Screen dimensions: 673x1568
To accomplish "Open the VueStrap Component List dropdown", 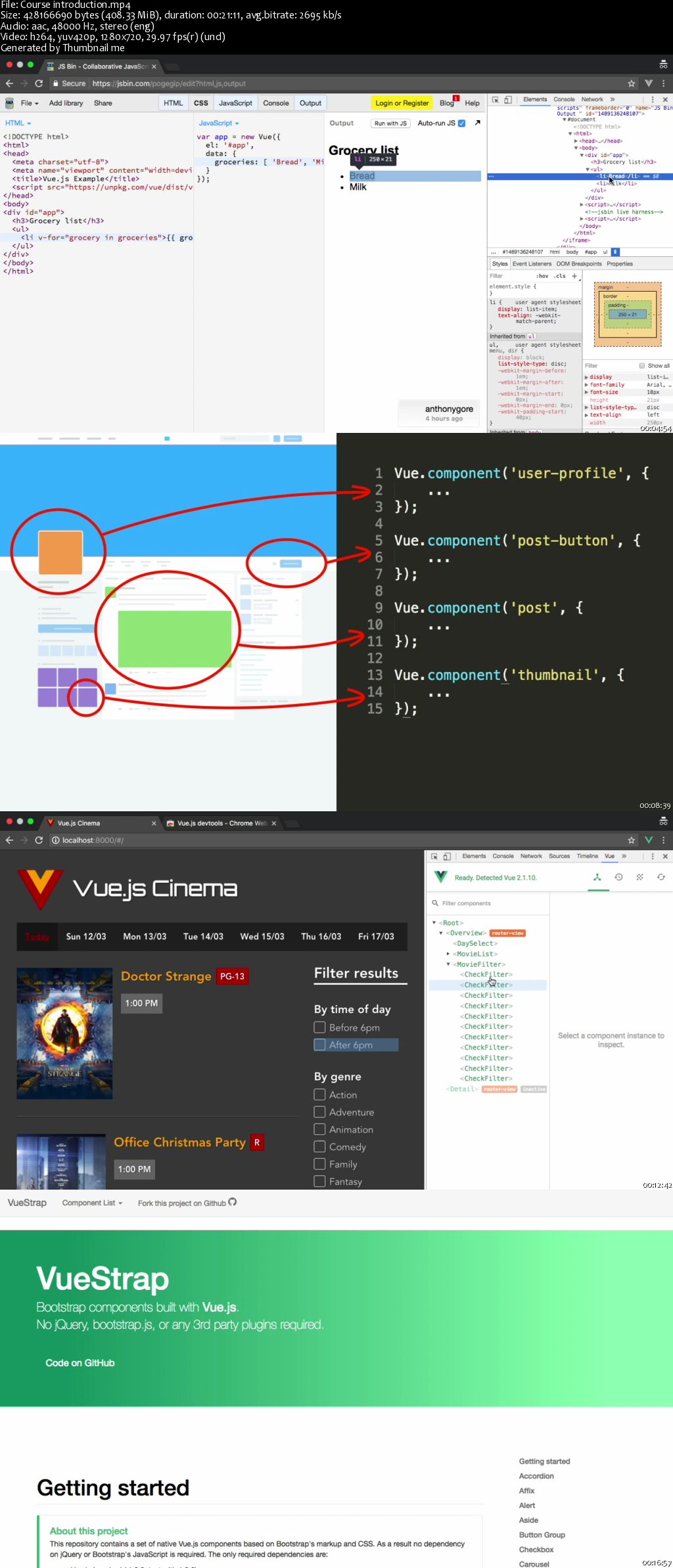I will point(92,1203).
